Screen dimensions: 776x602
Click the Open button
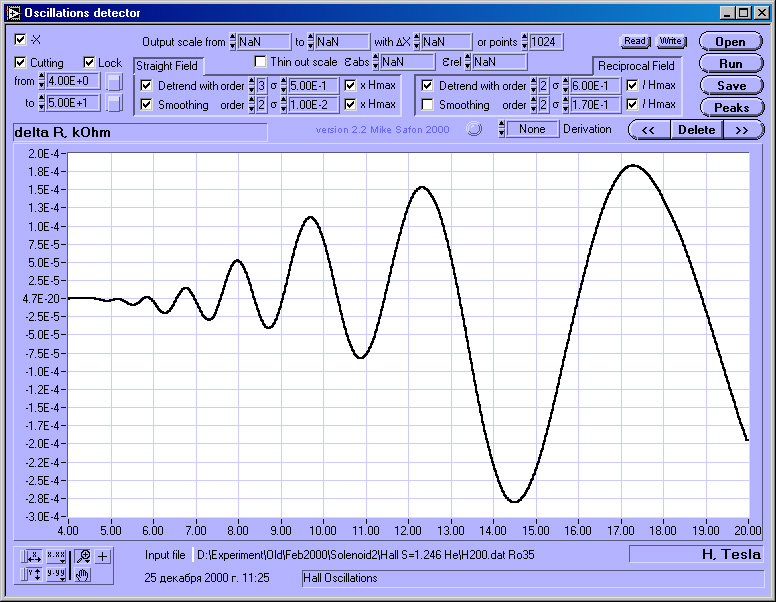(x=730, y=42)
